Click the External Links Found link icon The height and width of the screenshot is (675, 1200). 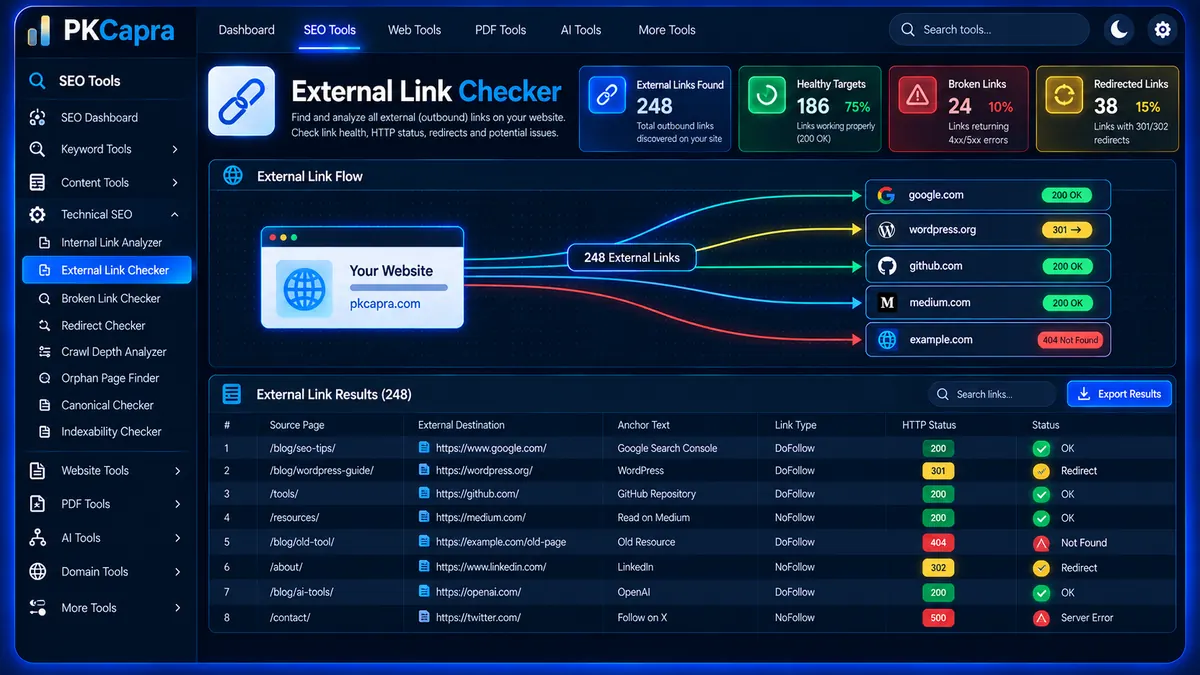[x=605, y=97]
